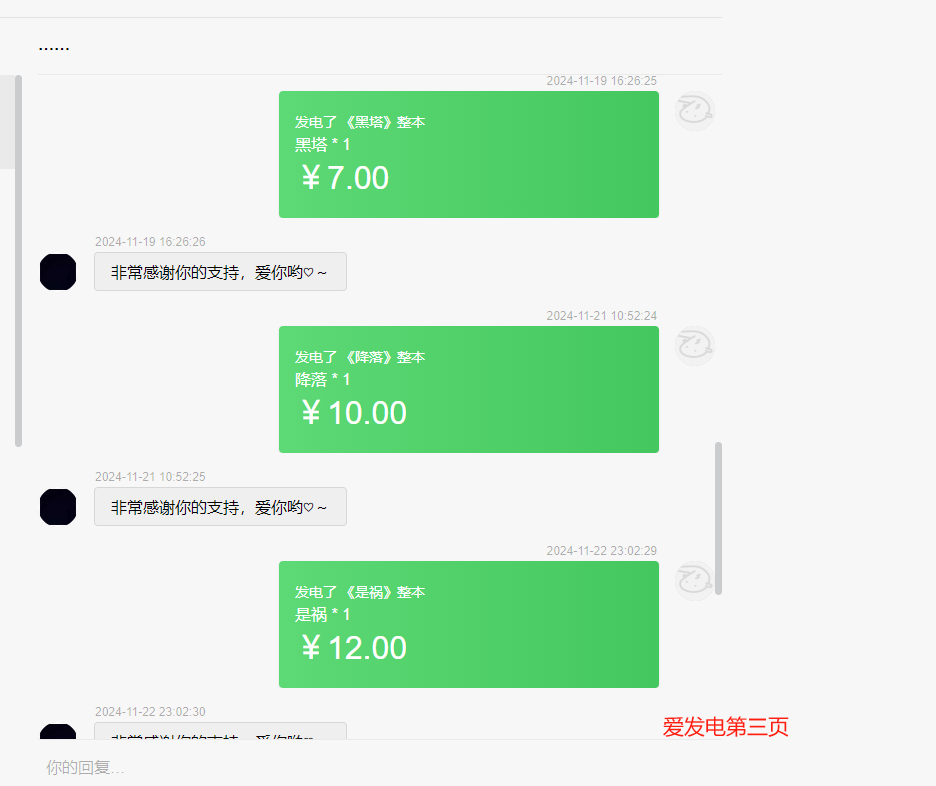Screen dimensions: 936x786
Task: Click the avatar beside the 《是祸》 payment card
Action: (x=694, y=581)
